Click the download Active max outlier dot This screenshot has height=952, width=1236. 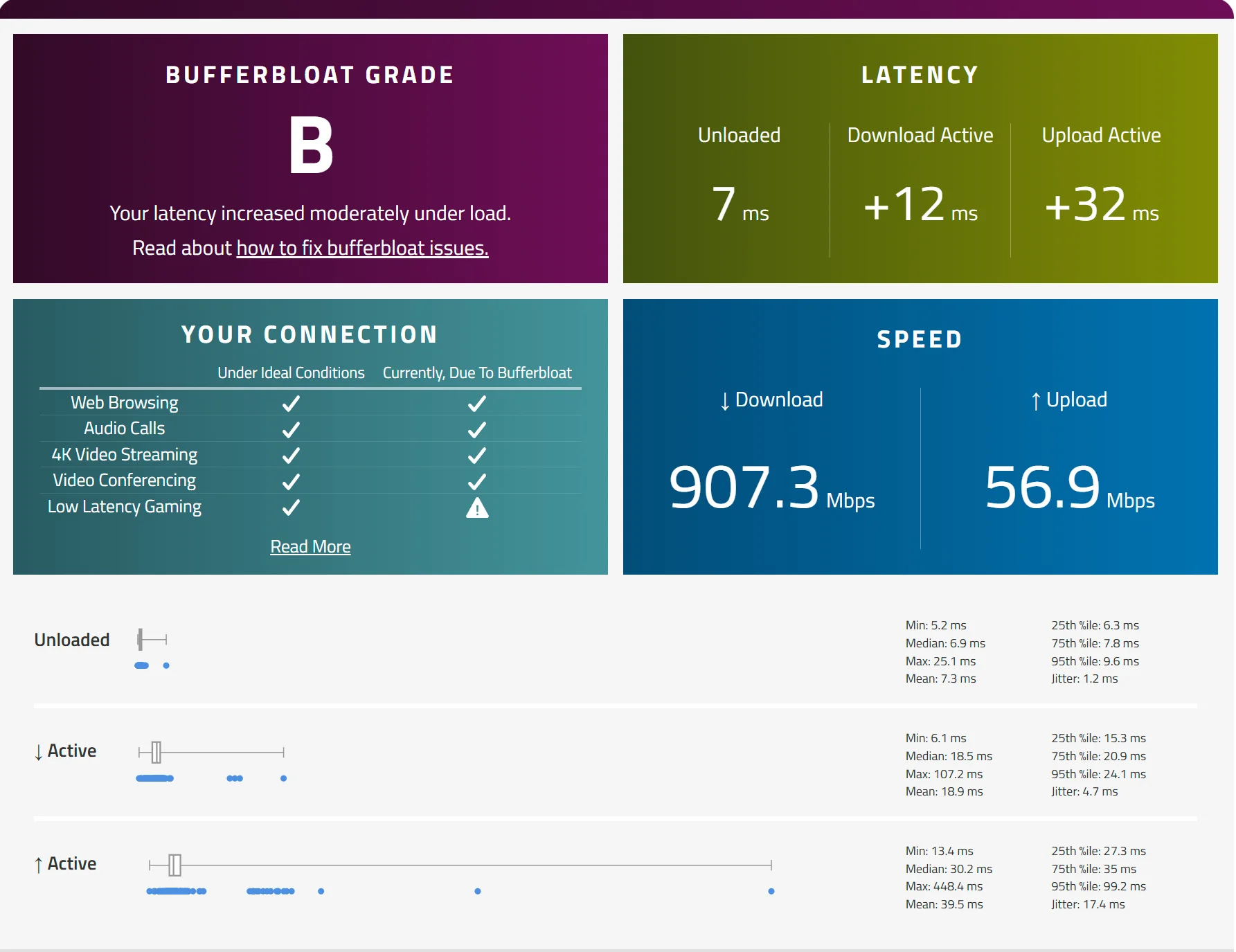(x=283, y=778)
